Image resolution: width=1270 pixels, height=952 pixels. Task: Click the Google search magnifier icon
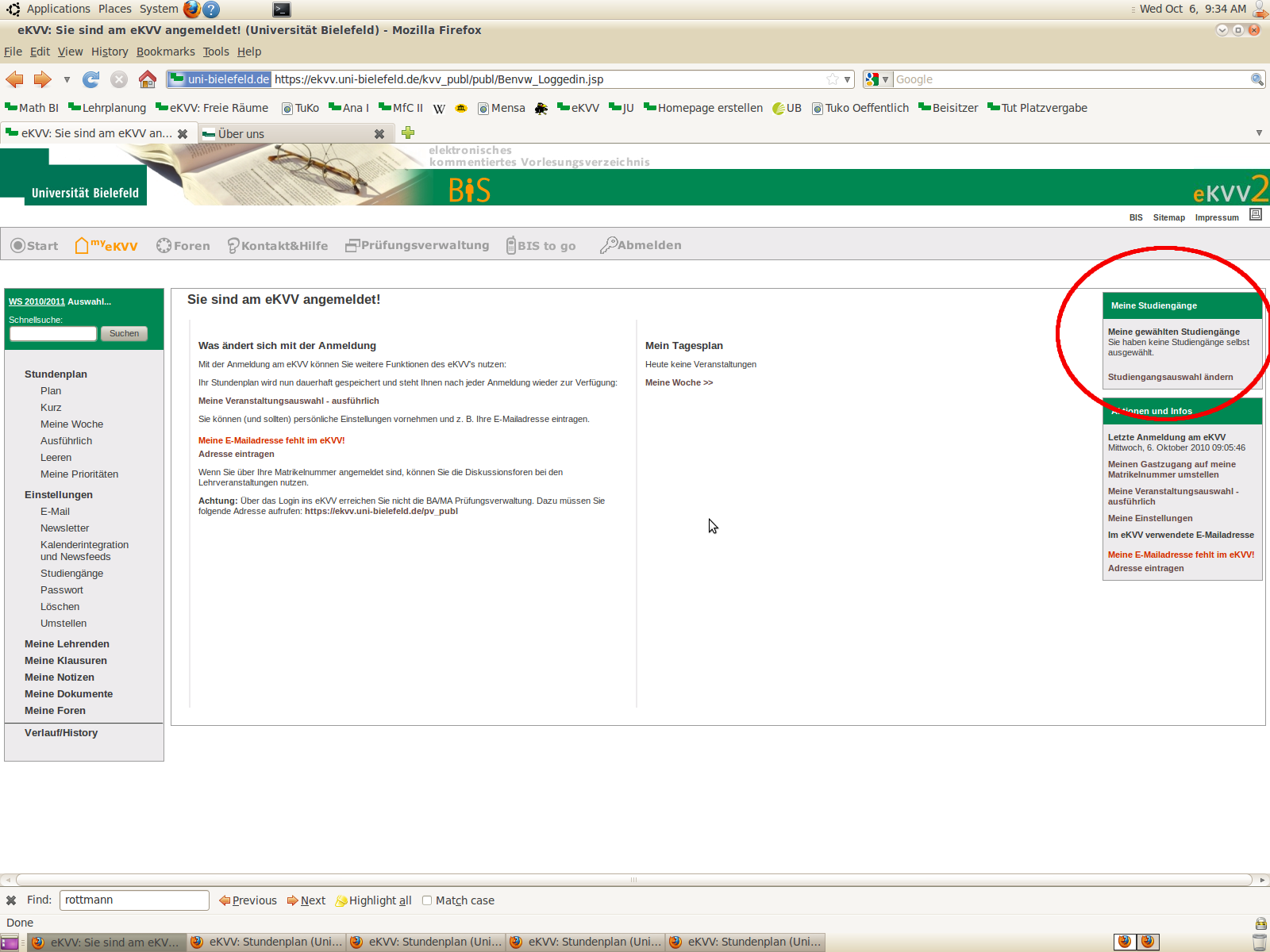(1257, 79)
